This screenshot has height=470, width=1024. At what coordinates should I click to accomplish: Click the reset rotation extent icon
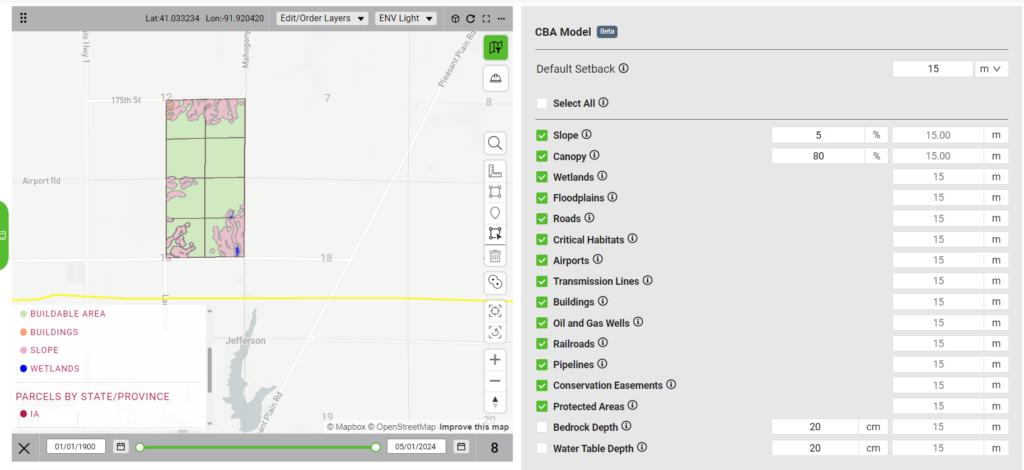pyautogui.click(x=495, y=332)
